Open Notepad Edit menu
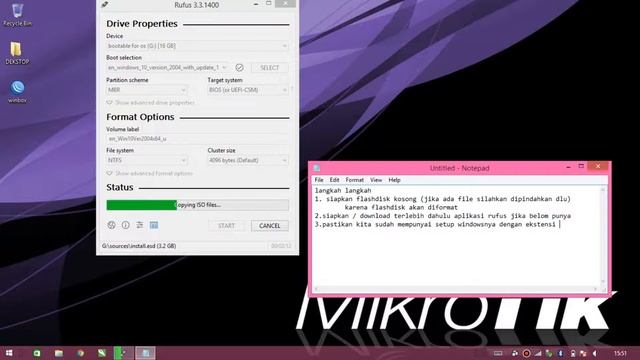The image size is (640, 360). pos(334,180)
